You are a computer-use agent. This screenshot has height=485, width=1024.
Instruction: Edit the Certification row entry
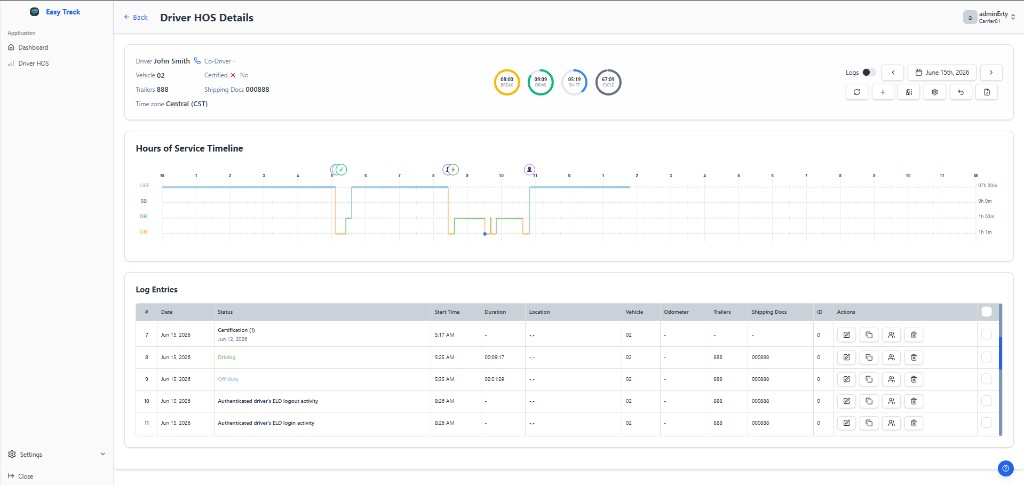[x=847, y=335]
